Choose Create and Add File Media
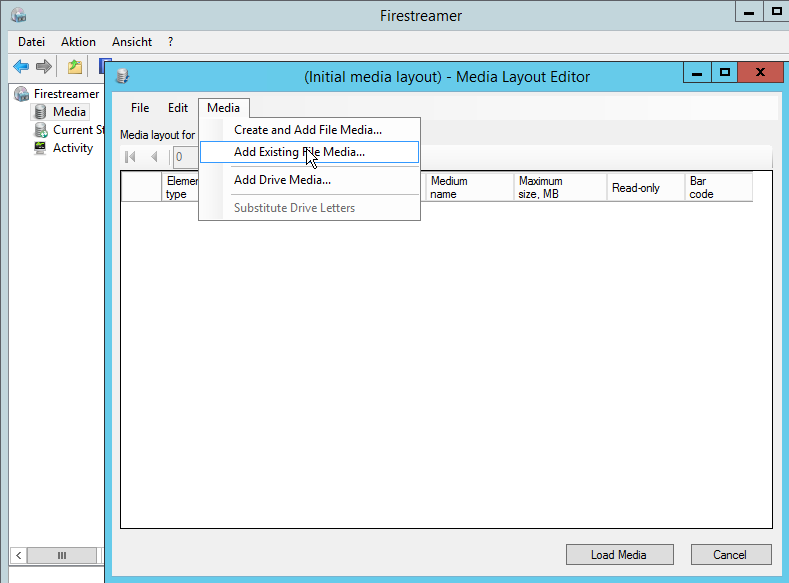The width and height of the screenshot is (789, 583). click(x=307, y=130)
